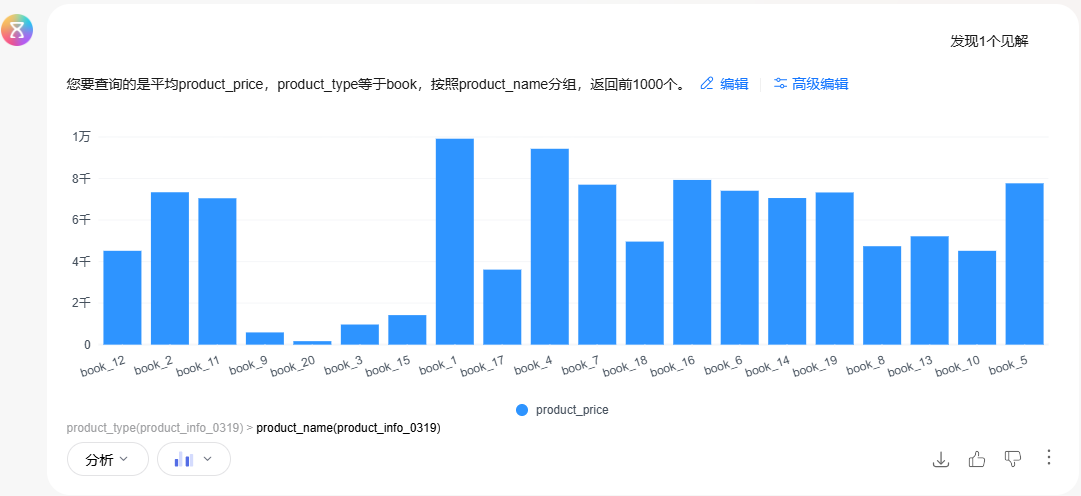Click the book_4 bar in chart

pyautogui.click(x=549, y=246)
